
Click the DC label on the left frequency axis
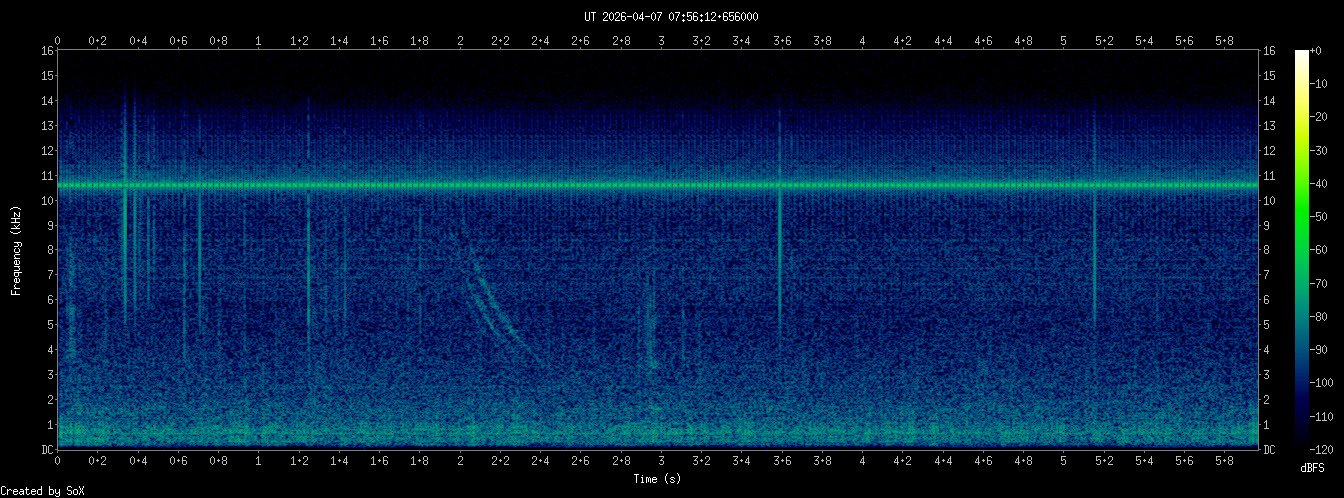pos(47,450)
